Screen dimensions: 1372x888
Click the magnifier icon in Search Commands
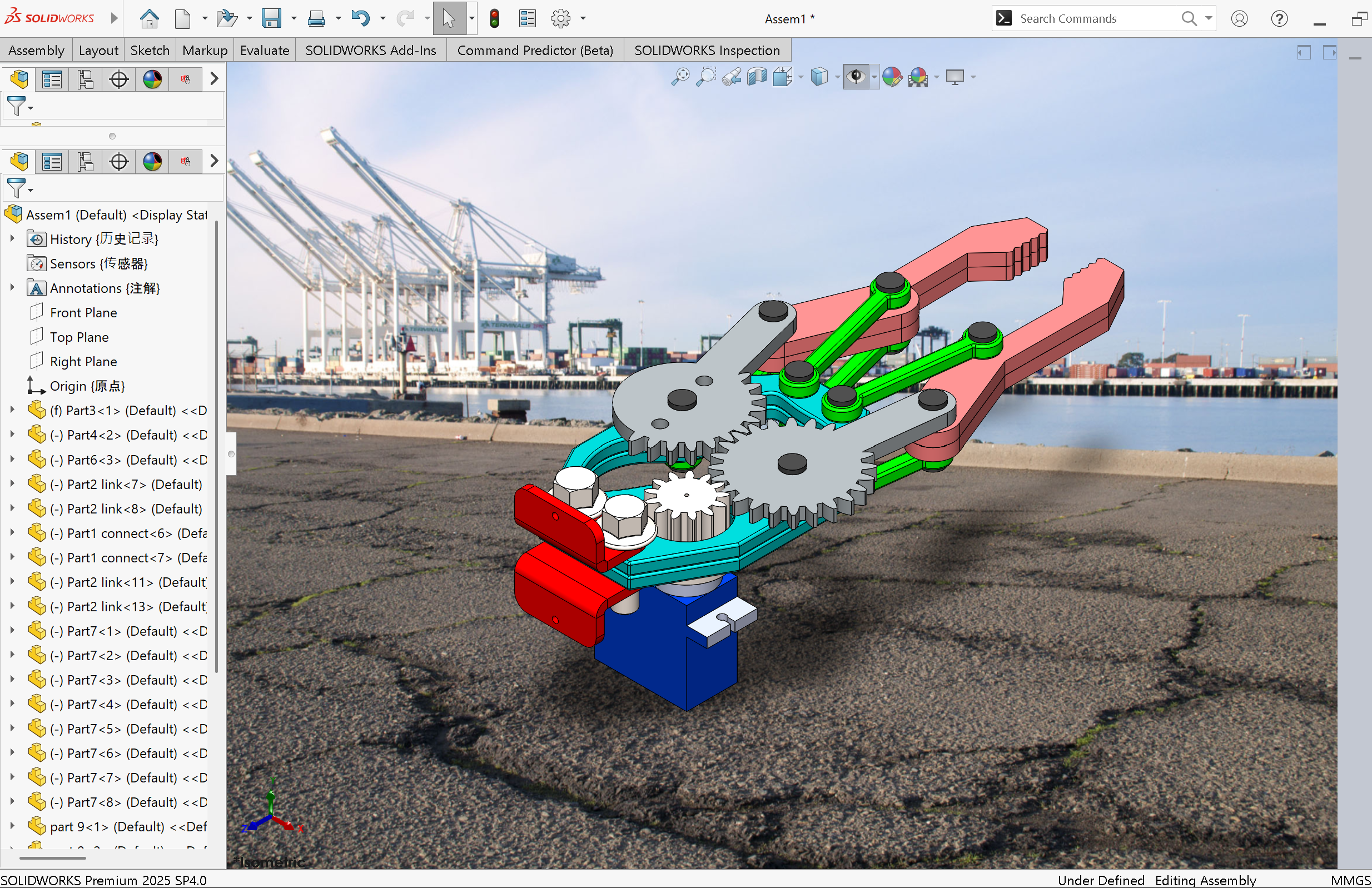click(x=1189, y=18)
